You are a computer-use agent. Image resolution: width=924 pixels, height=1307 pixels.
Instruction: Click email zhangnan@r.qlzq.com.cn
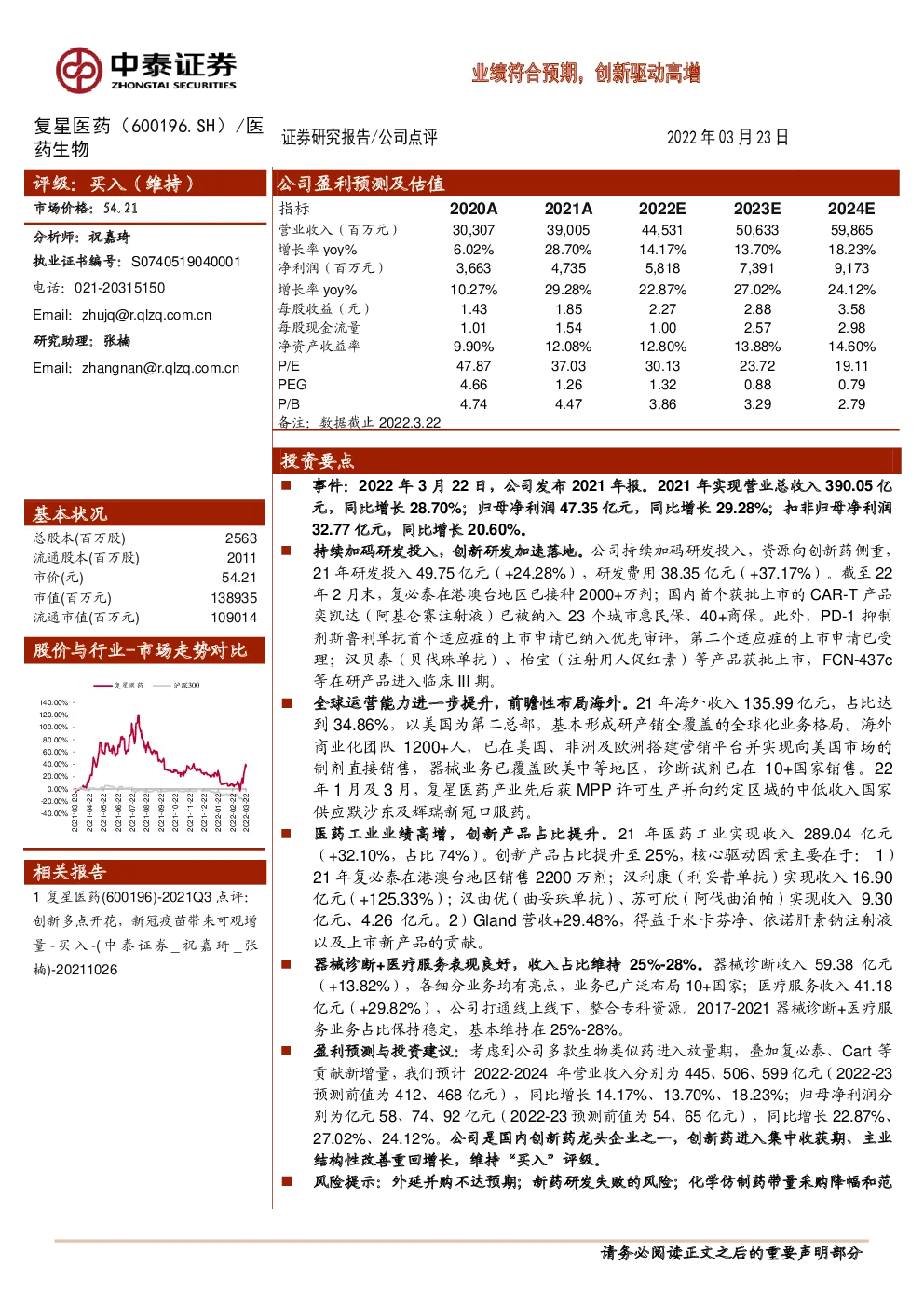[160, 368]
